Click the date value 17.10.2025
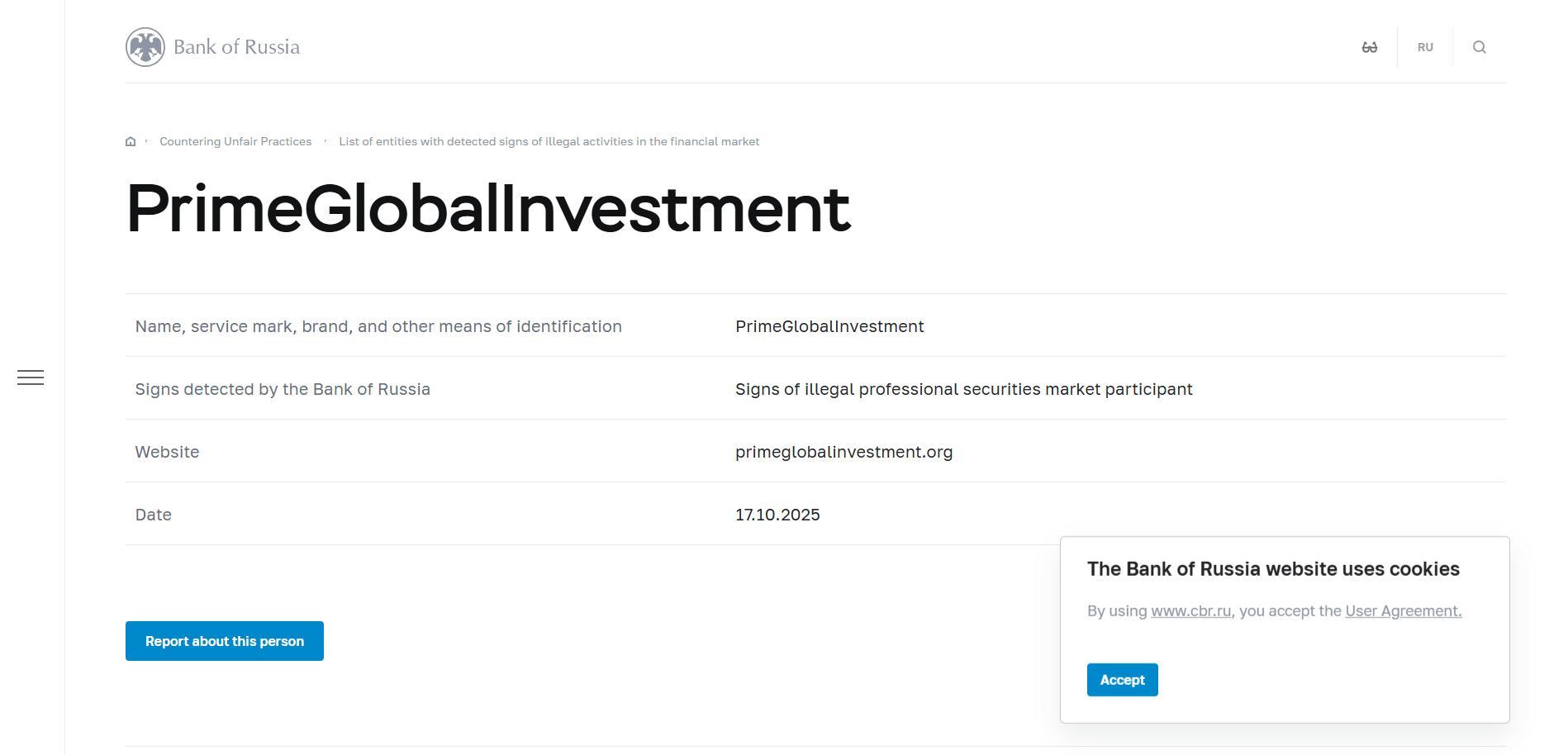This screenshot has height=755, width=1568. click(x=777, y=515)
